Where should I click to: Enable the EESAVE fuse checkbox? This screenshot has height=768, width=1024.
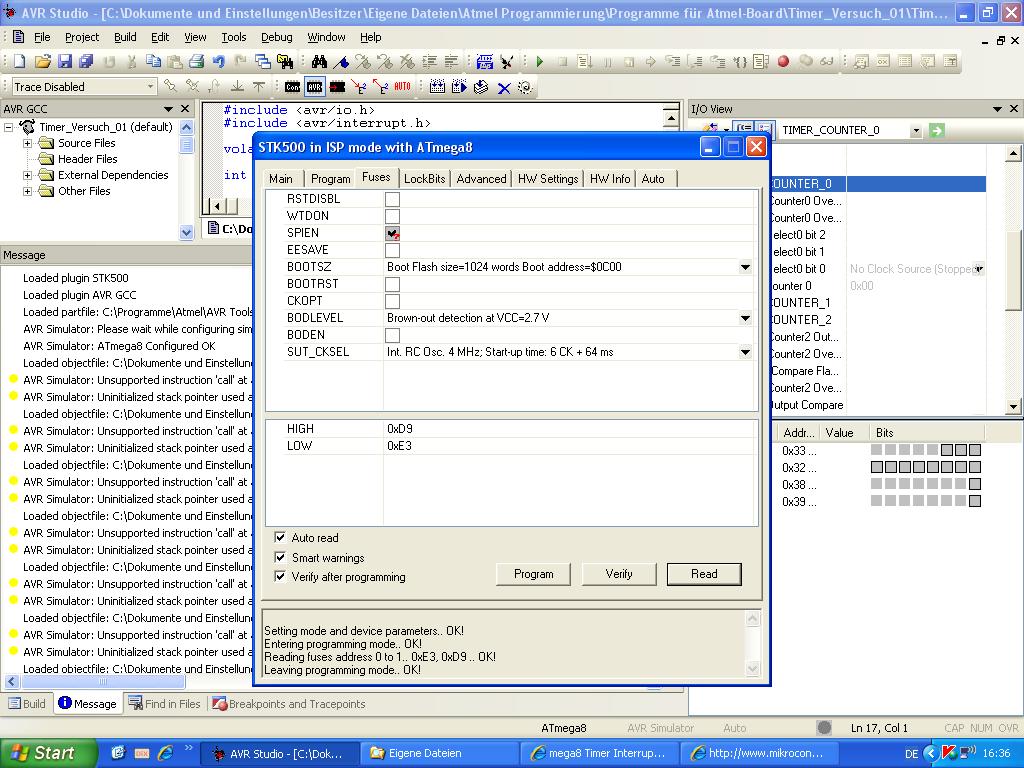392,250
